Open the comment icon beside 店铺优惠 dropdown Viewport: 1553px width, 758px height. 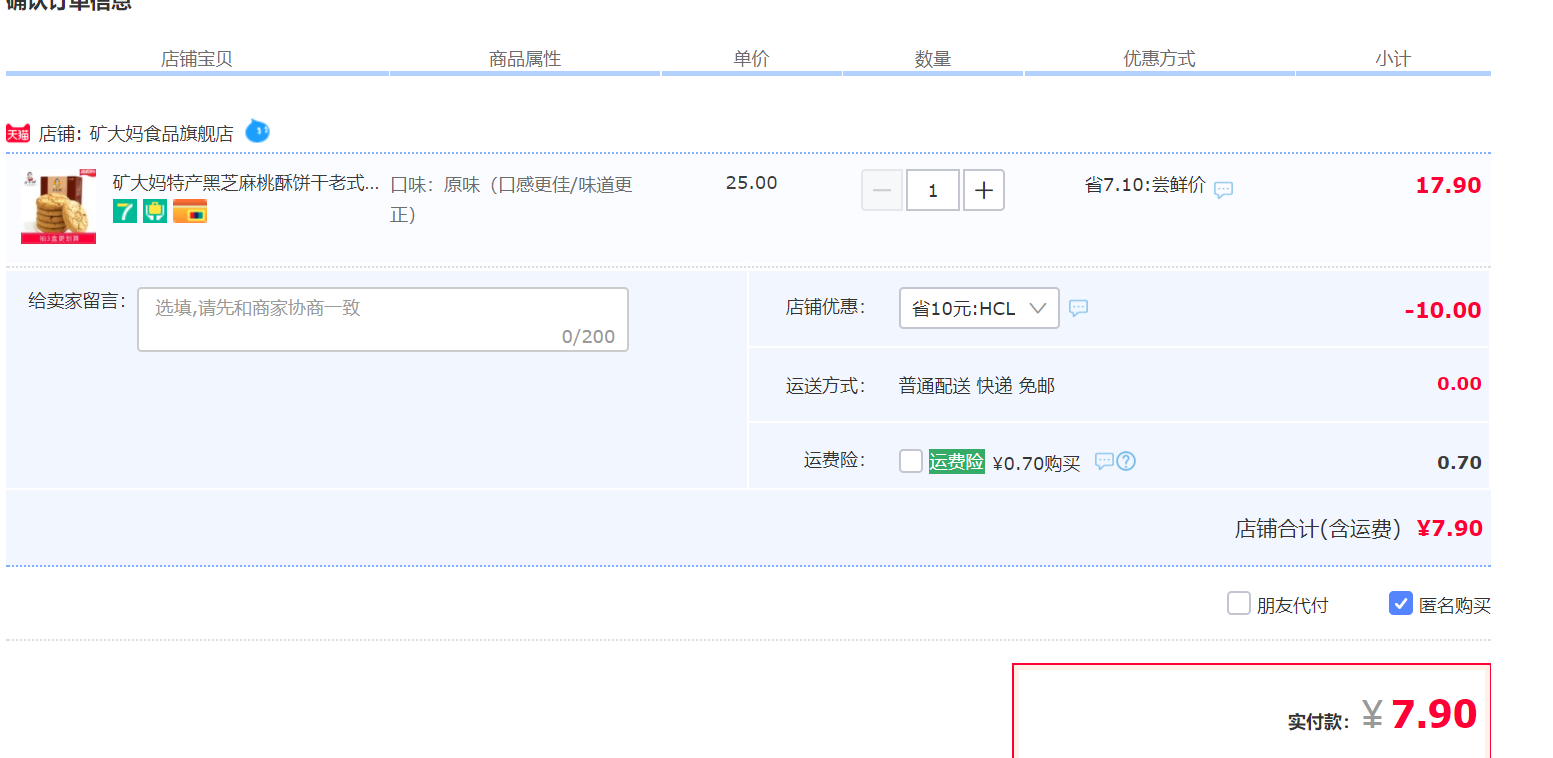point(1078,308)
